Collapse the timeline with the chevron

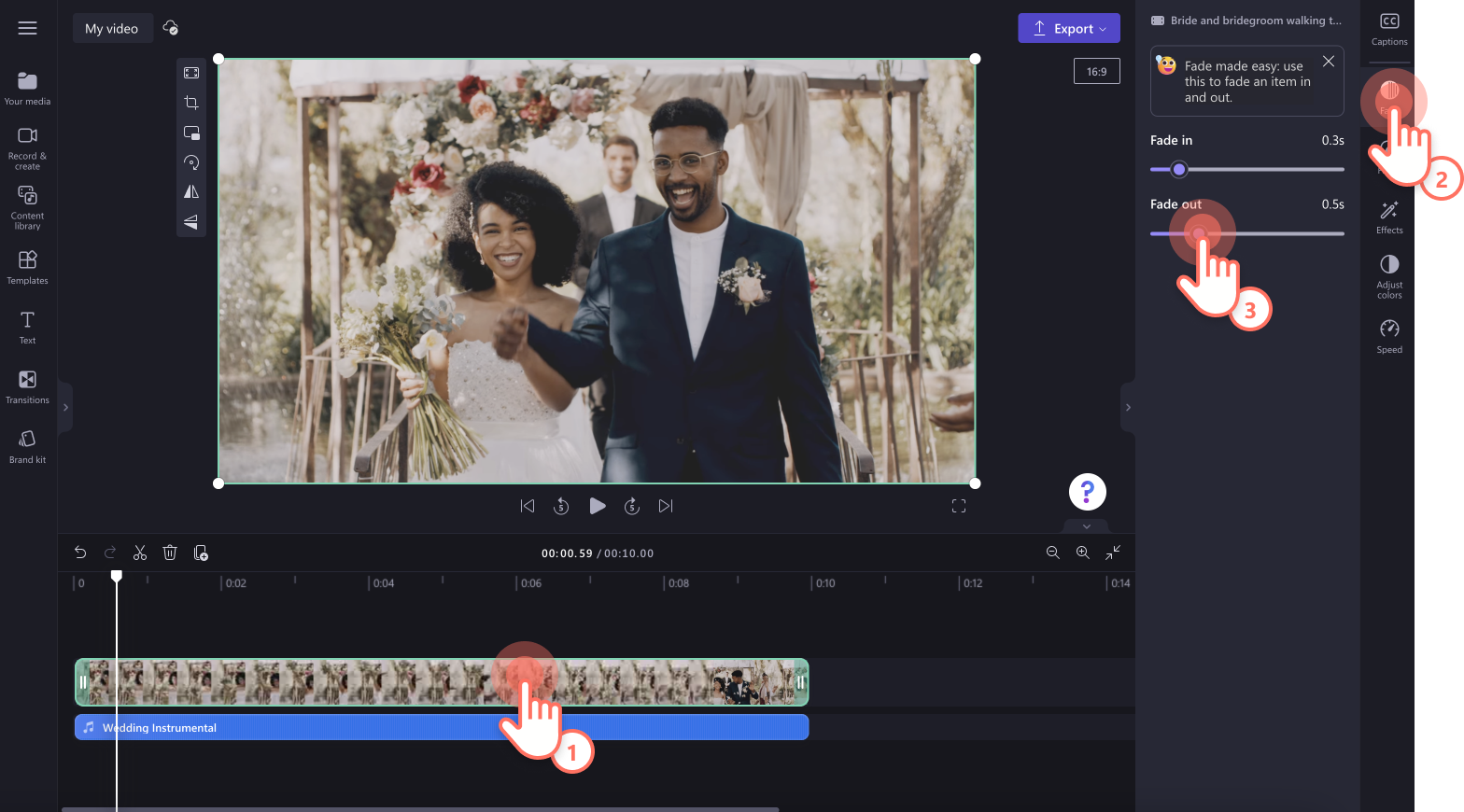1087,526
